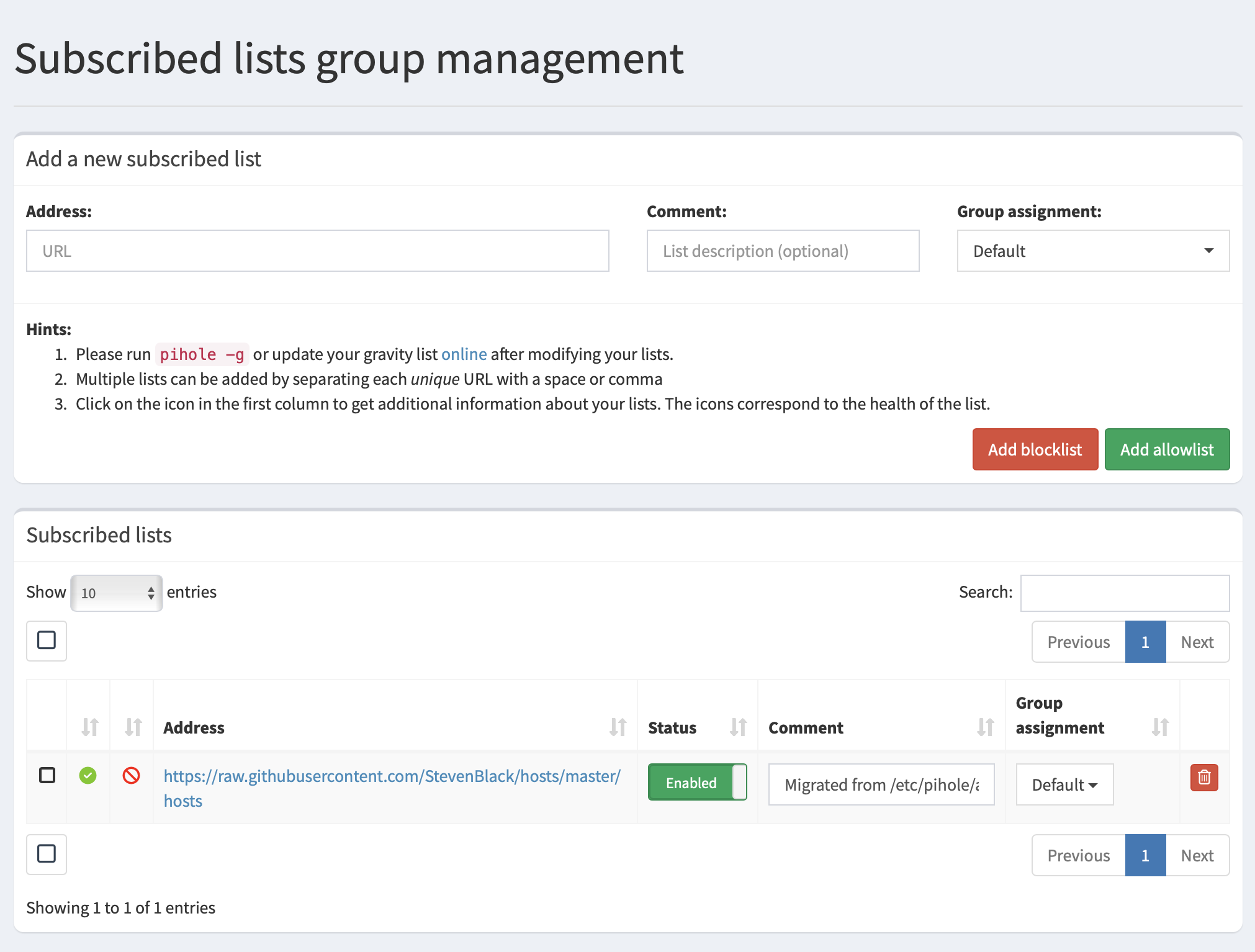Click inside the Search field

1125,593
